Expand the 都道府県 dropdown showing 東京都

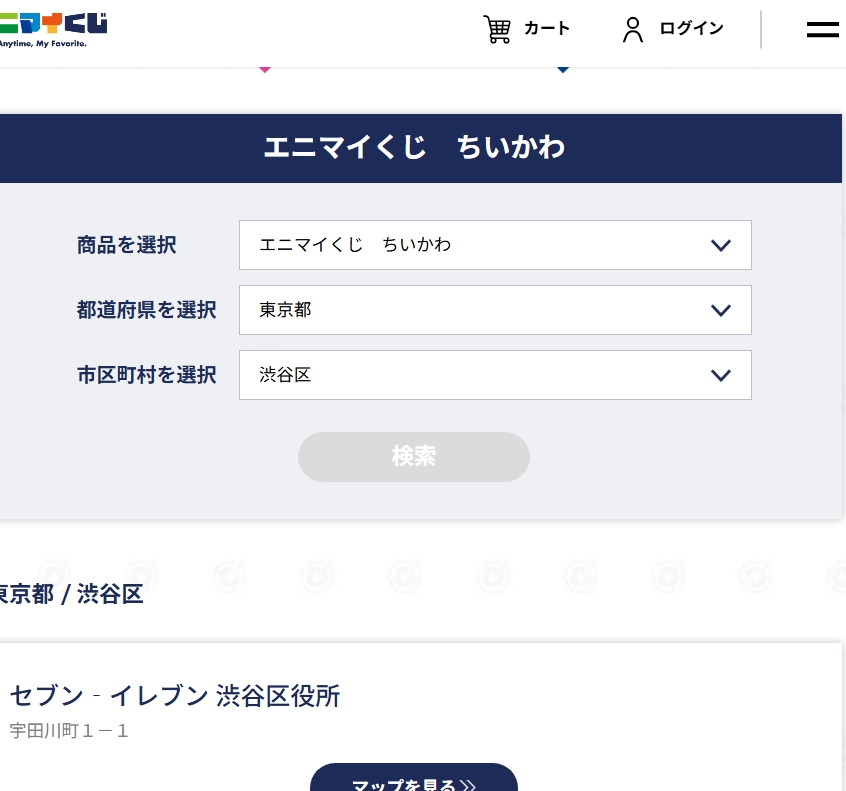click(480, 310)
